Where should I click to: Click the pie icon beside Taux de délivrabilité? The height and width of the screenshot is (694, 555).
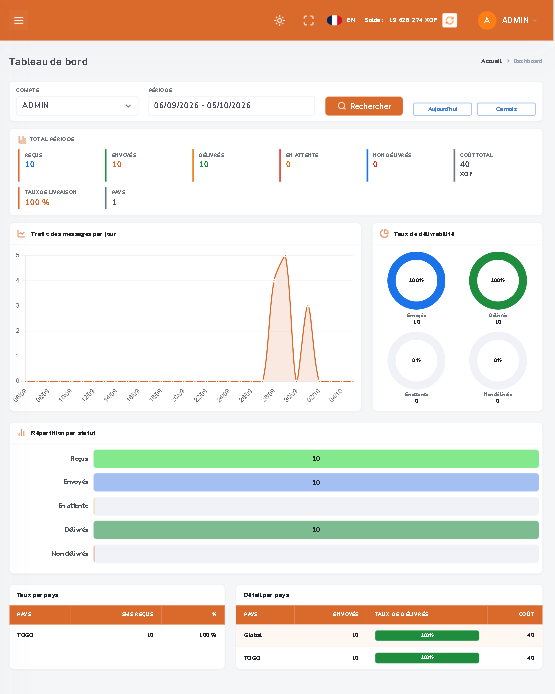click(384, 233)
